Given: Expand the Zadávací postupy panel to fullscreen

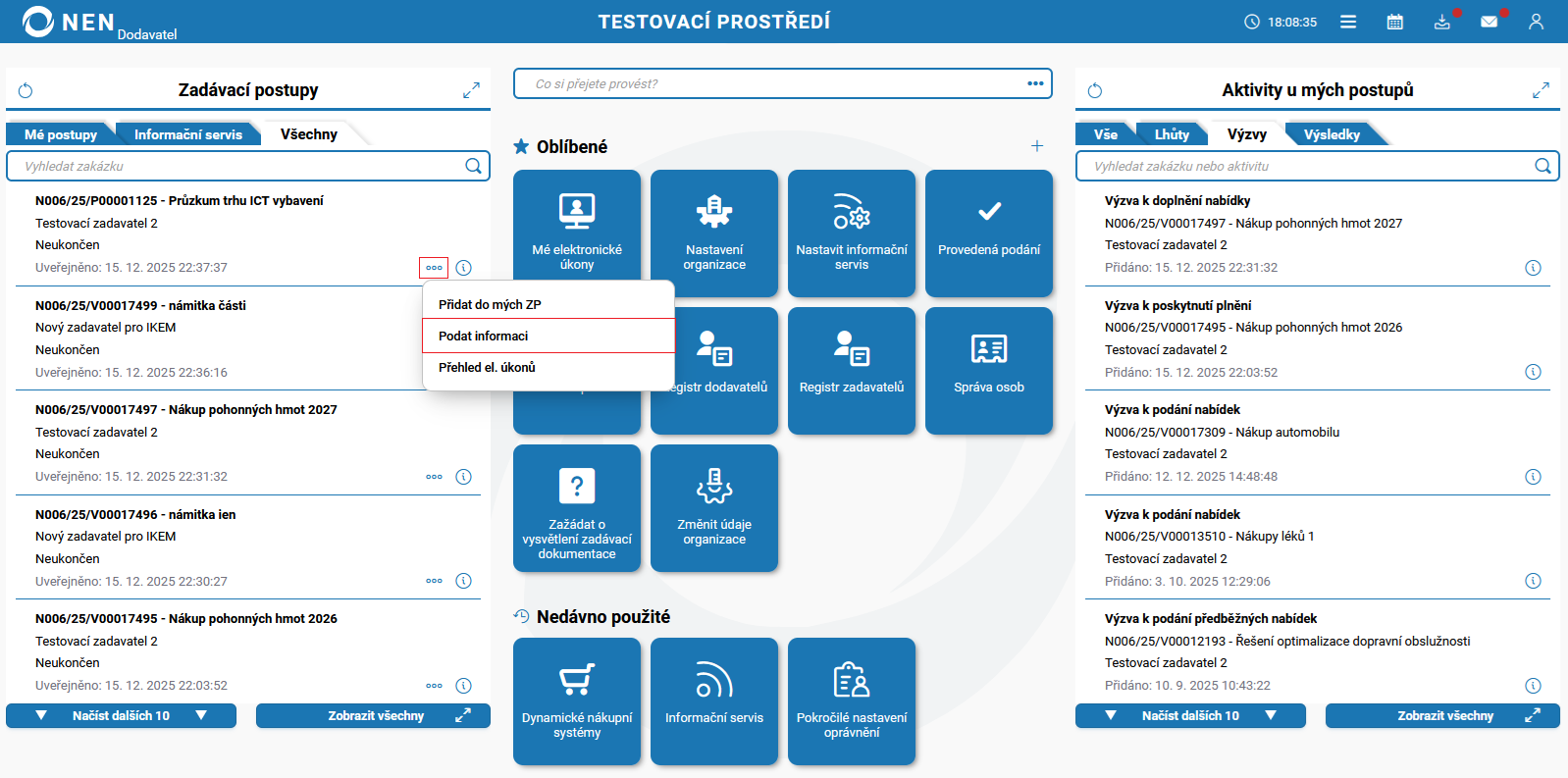Looking at the screenshot, I should (471, 90).
